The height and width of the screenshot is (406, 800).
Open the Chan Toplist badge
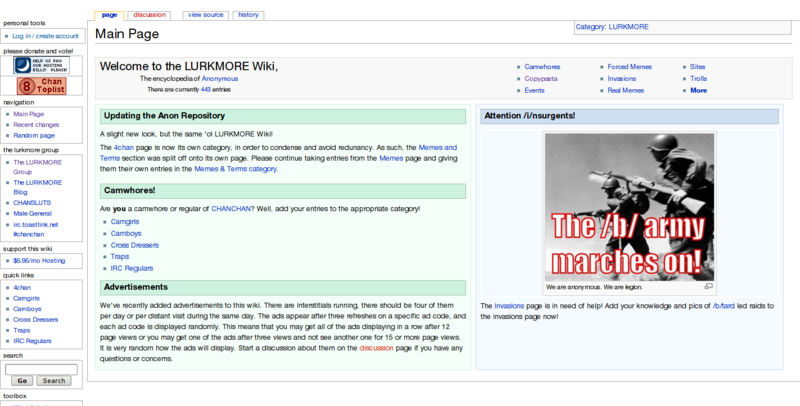[39, 85]
